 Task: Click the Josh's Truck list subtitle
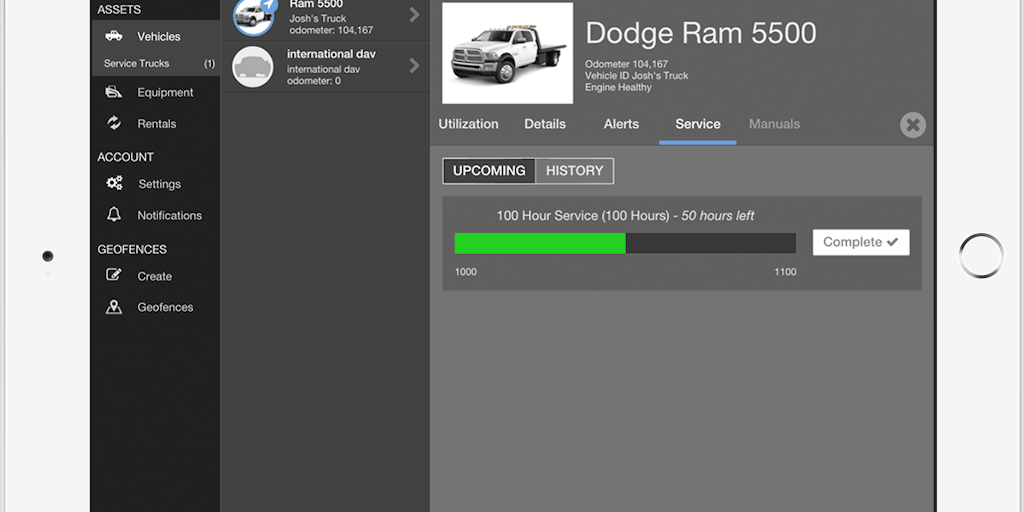318,18
